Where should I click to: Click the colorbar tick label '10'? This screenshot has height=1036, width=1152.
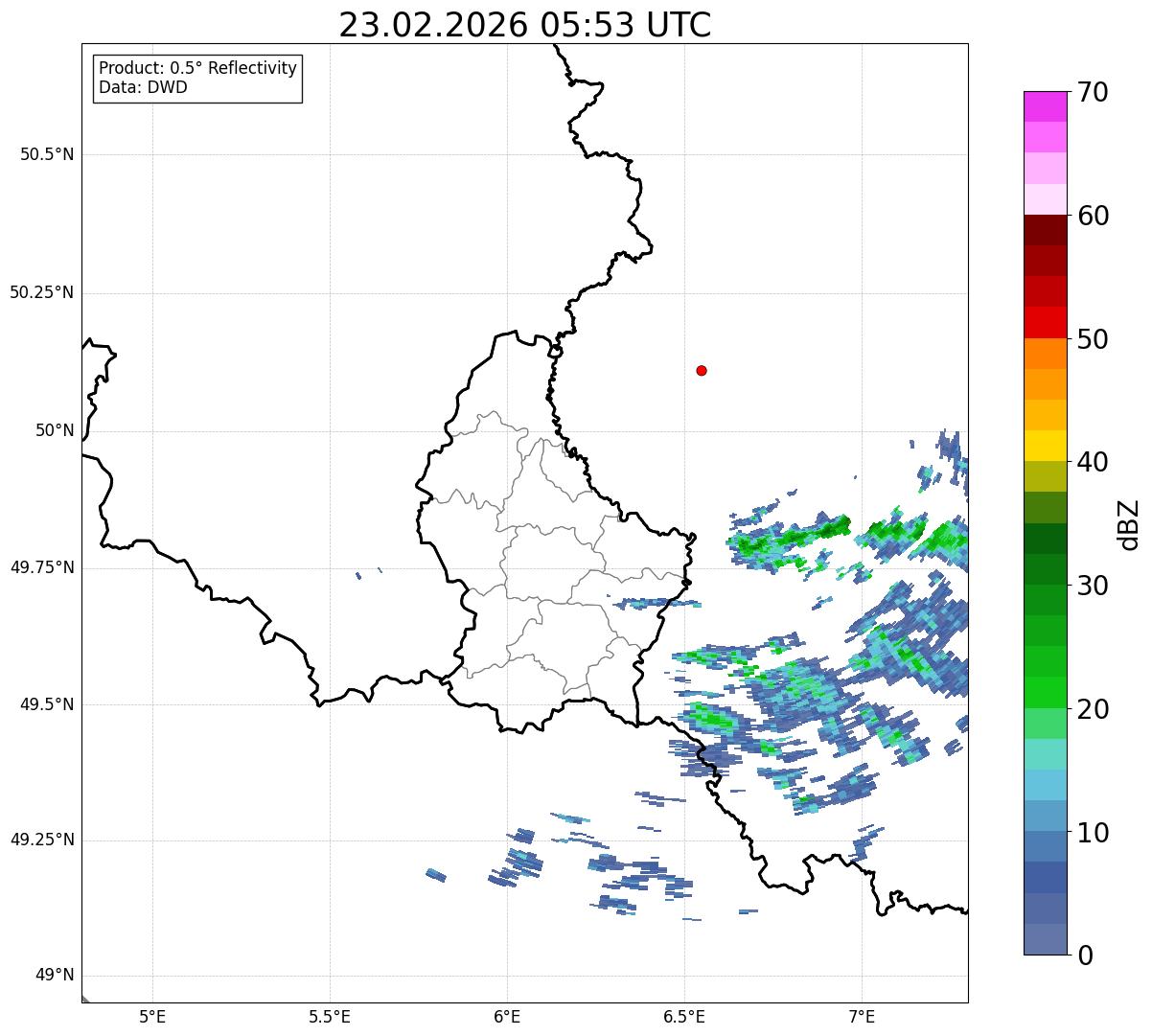[x=1094, y=833]
